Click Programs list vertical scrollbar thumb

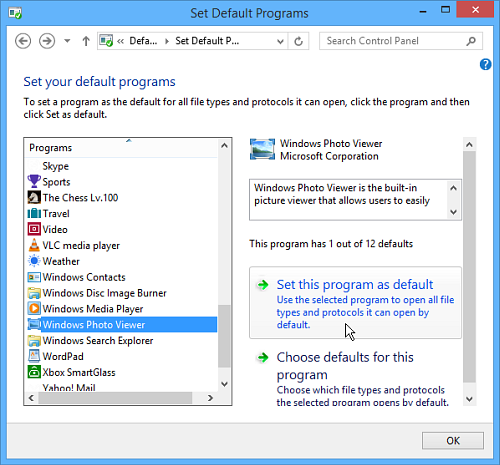224,336
